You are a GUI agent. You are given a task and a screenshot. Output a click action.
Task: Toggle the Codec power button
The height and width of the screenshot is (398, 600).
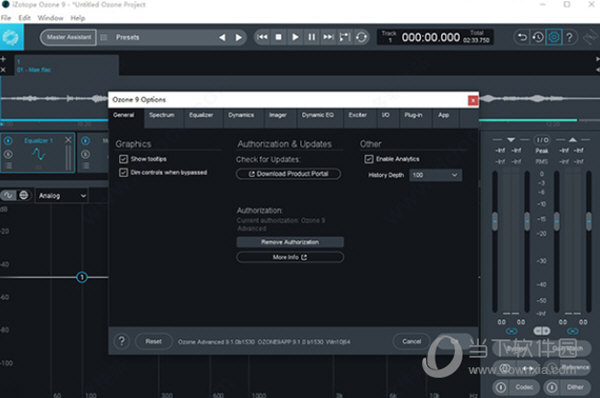click(501, 387)
